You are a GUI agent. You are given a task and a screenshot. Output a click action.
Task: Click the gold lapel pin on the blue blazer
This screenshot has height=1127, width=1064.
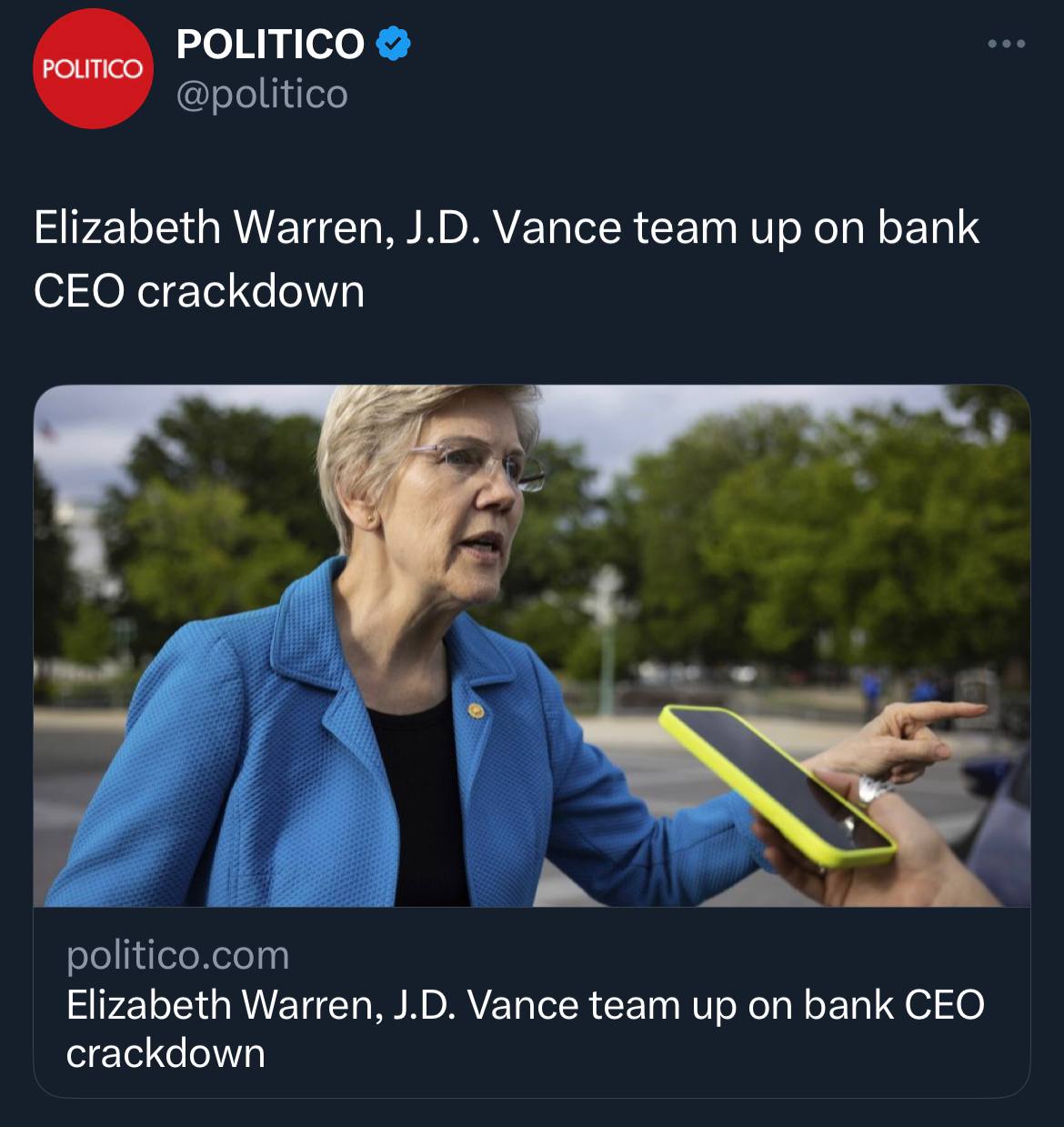coord(476,709)
